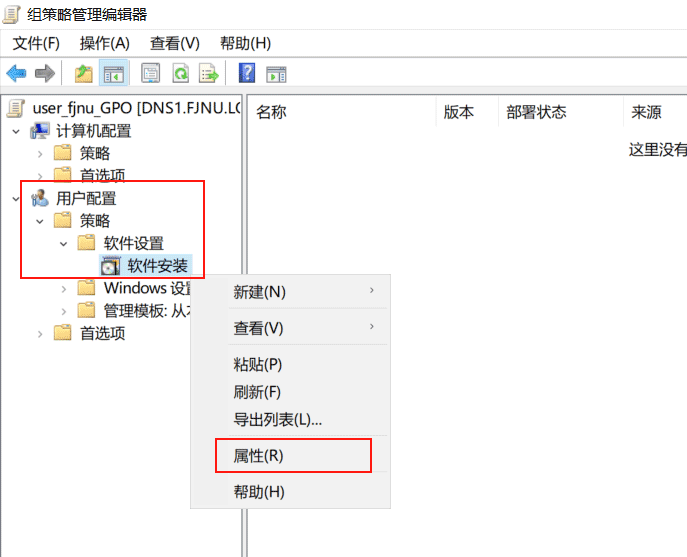
Task: Click the green Refresh toolbar icon
Action: (180, 73)
